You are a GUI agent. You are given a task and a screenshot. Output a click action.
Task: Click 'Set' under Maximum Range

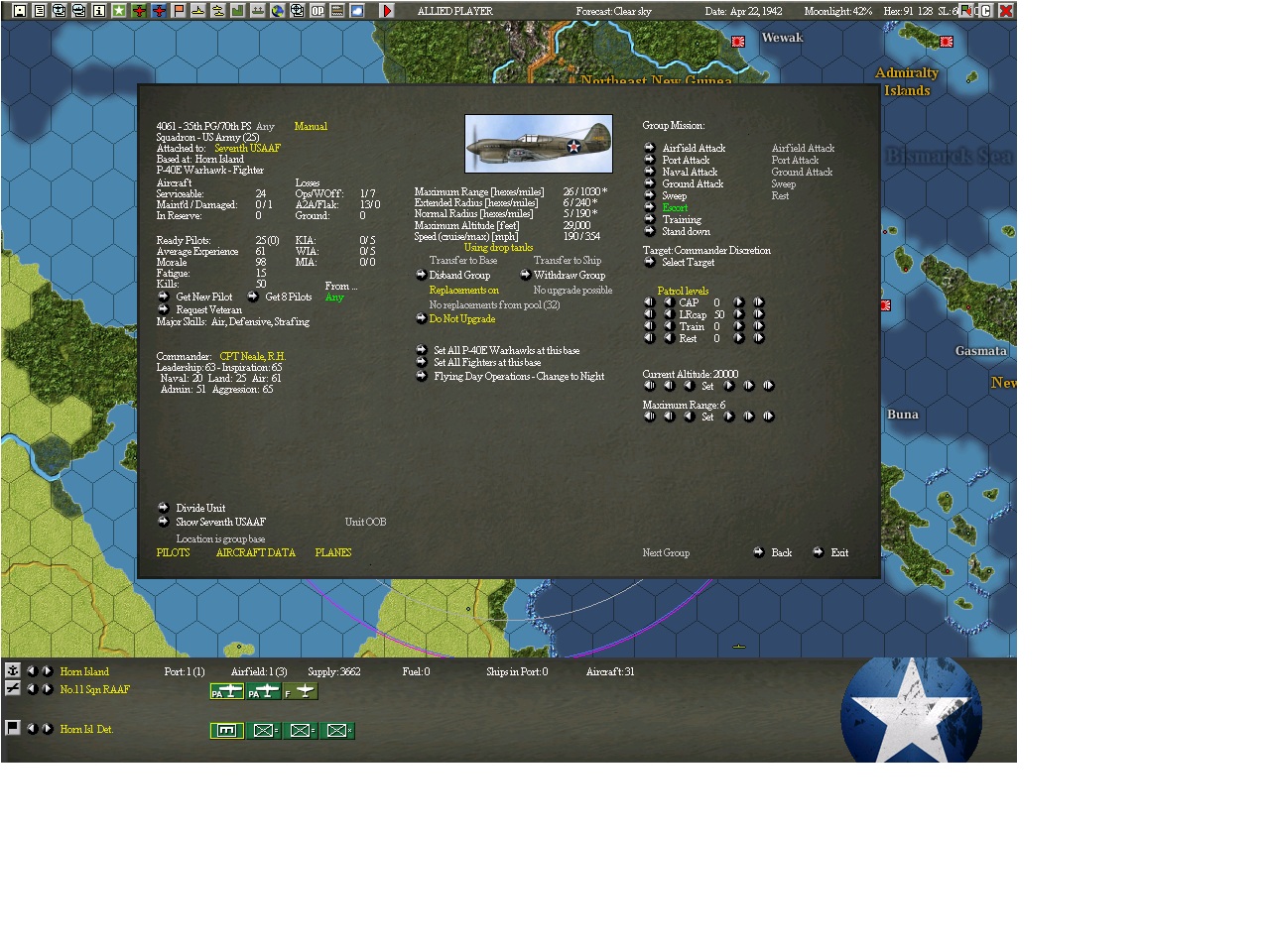707,416
